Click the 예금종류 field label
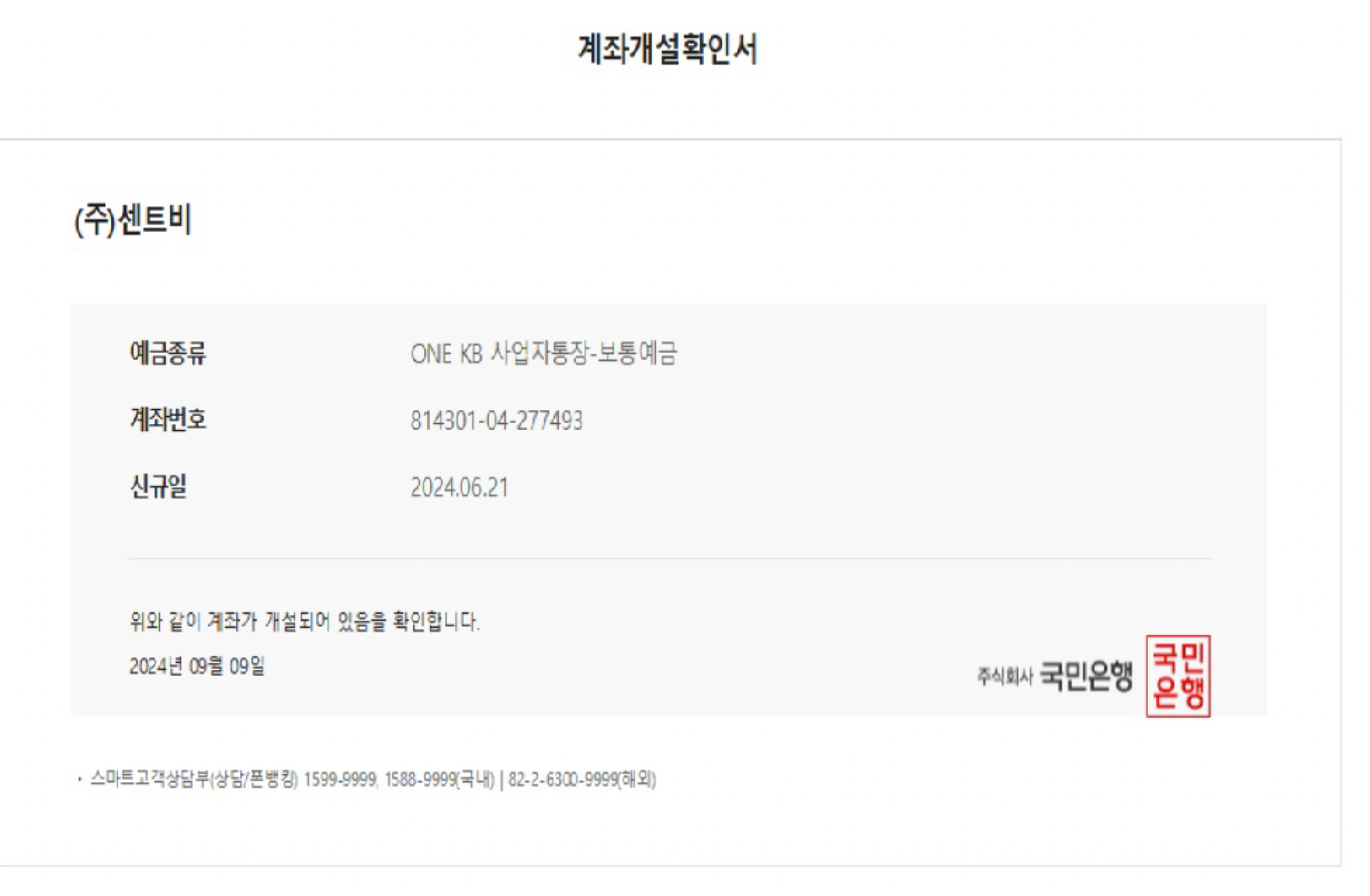1370x896 pixels. (168, 353)
